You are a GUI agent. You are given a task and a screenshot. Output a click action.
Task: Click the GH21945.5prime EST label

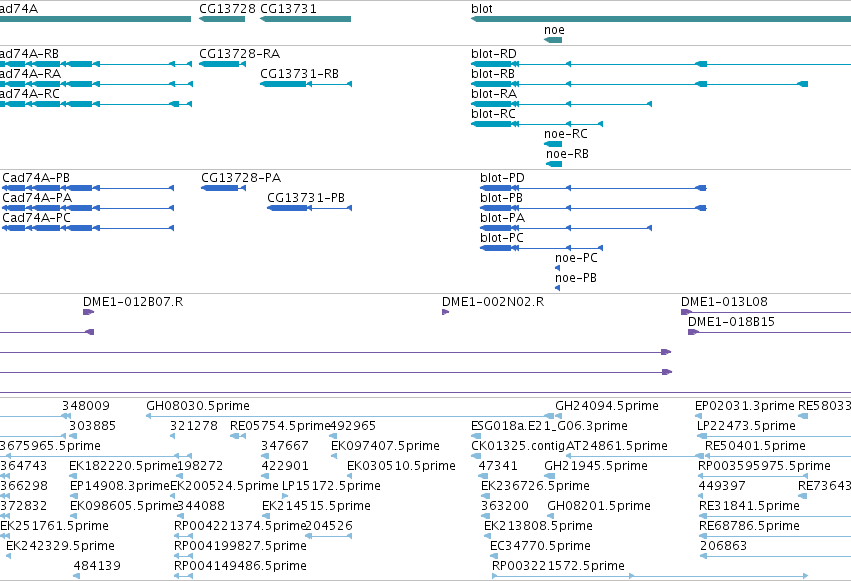(596, 466)
